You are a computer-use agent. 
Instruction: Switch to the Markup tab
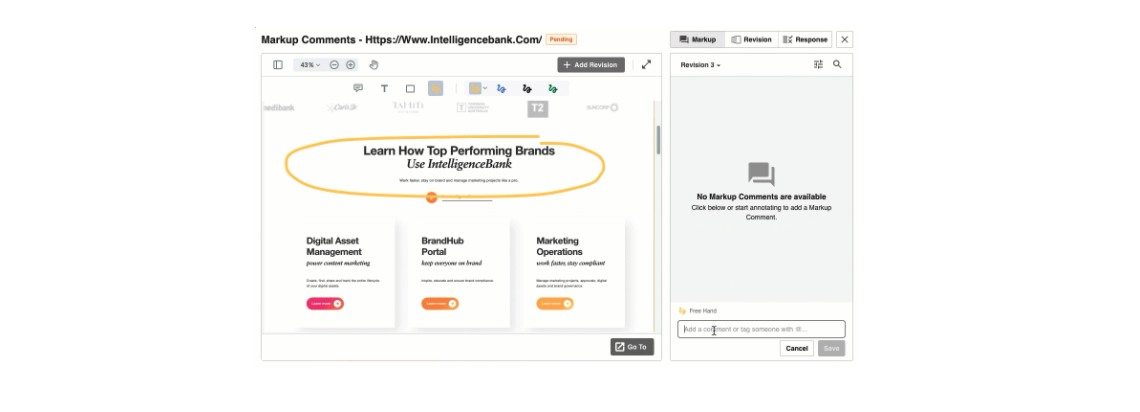click(x=697, y=39)
